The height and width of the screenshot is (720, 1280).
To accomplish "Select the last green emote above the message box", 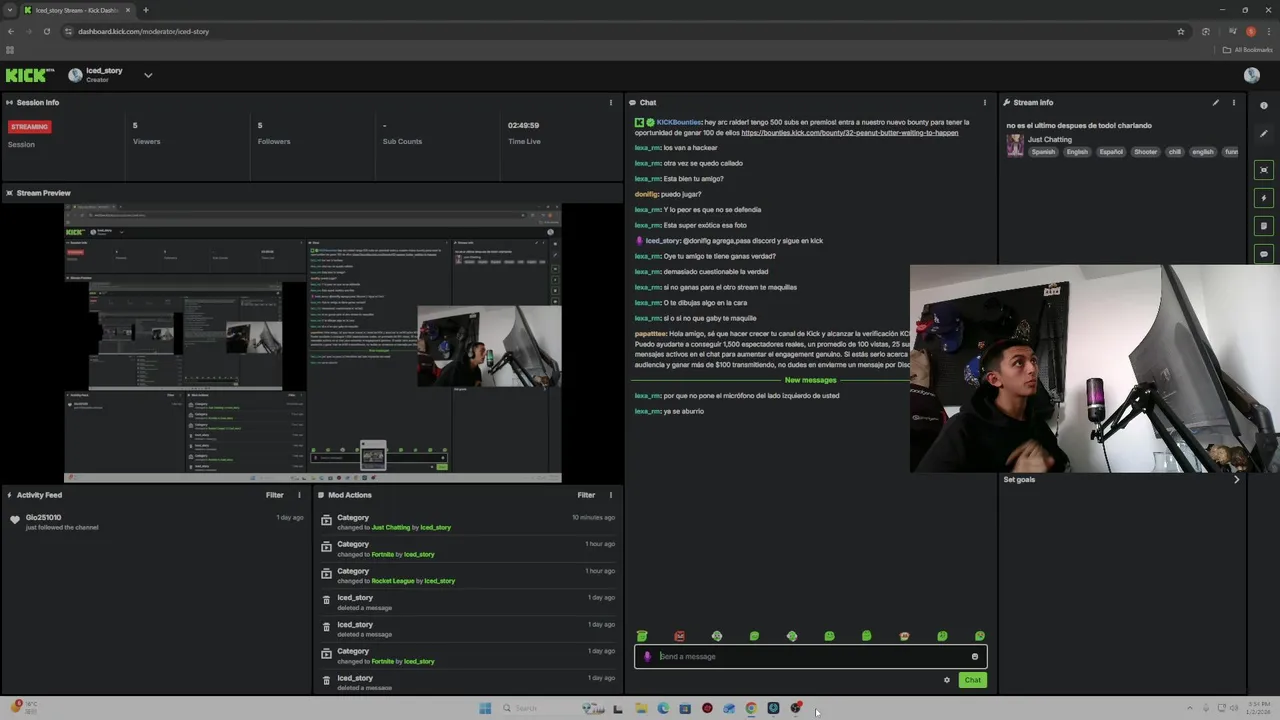I will coord(980,636).
